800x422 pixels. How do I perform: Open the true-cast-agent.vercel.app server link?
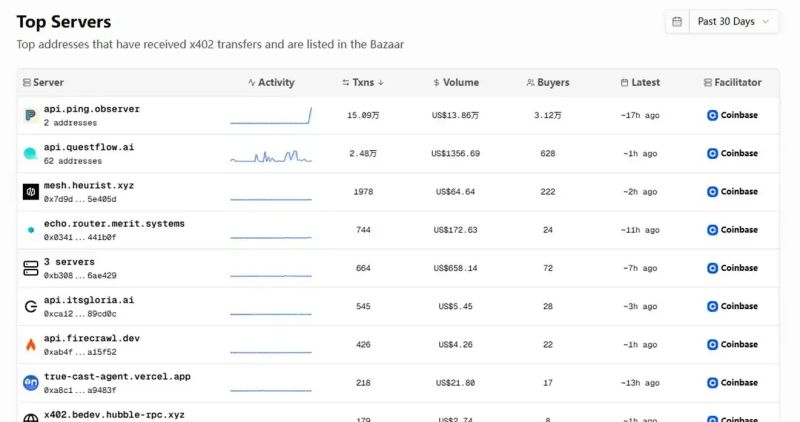tap(117, 377)
